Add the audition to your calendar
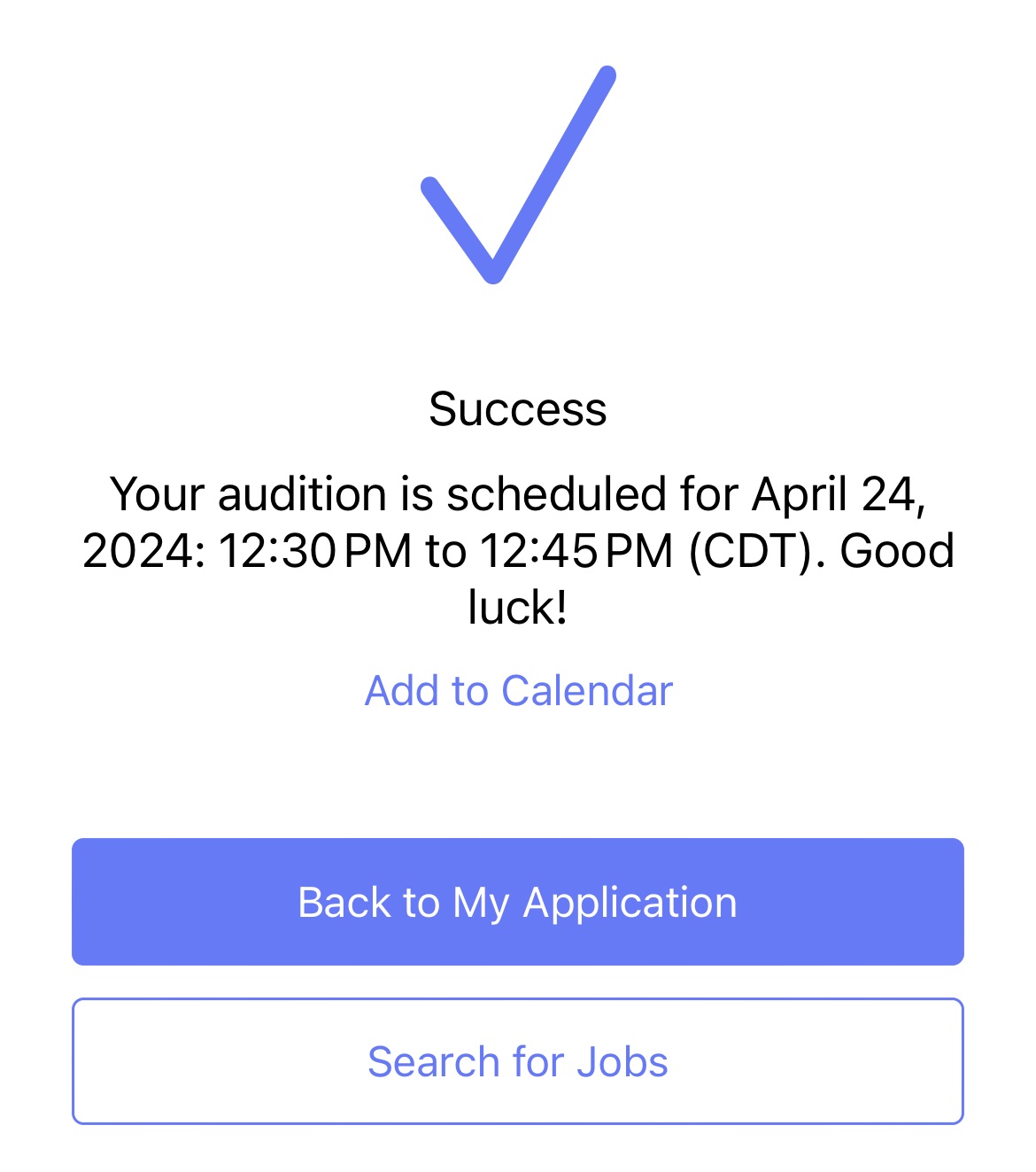This screenshot has height=1172, width=1036. 519,691
